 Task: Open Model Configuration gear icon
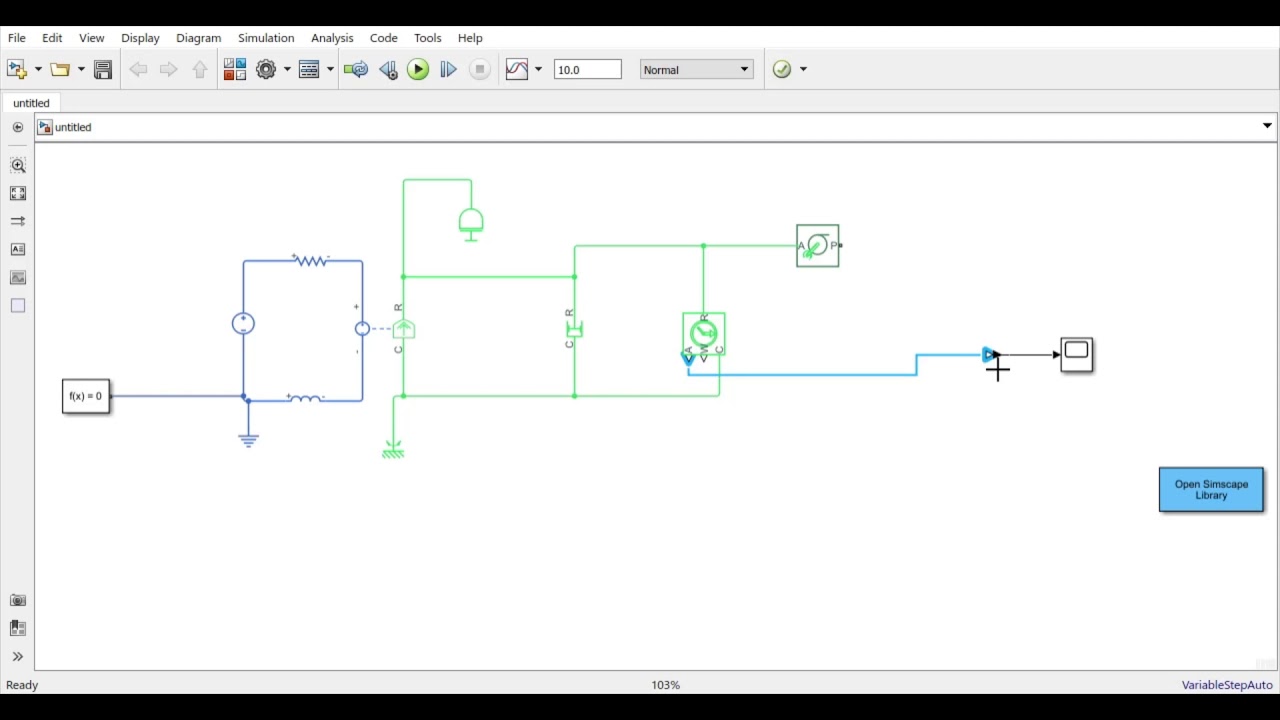point(266,69)
